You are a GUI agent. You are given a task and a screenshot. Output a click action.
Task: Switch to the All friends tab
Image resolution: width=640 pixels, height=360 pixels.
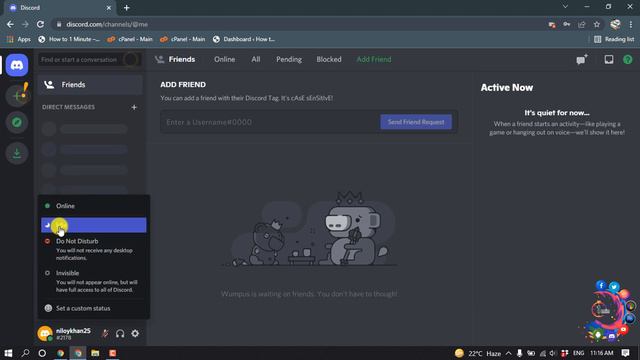pos(256,60)
